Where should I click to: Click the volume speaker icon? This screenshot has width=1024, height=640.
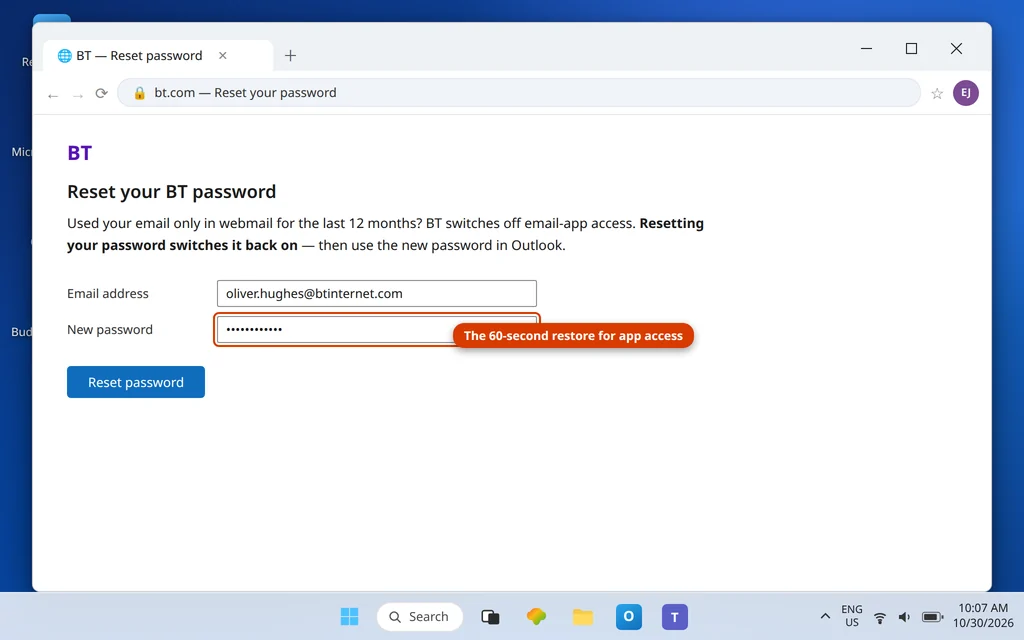click(904, 617)
